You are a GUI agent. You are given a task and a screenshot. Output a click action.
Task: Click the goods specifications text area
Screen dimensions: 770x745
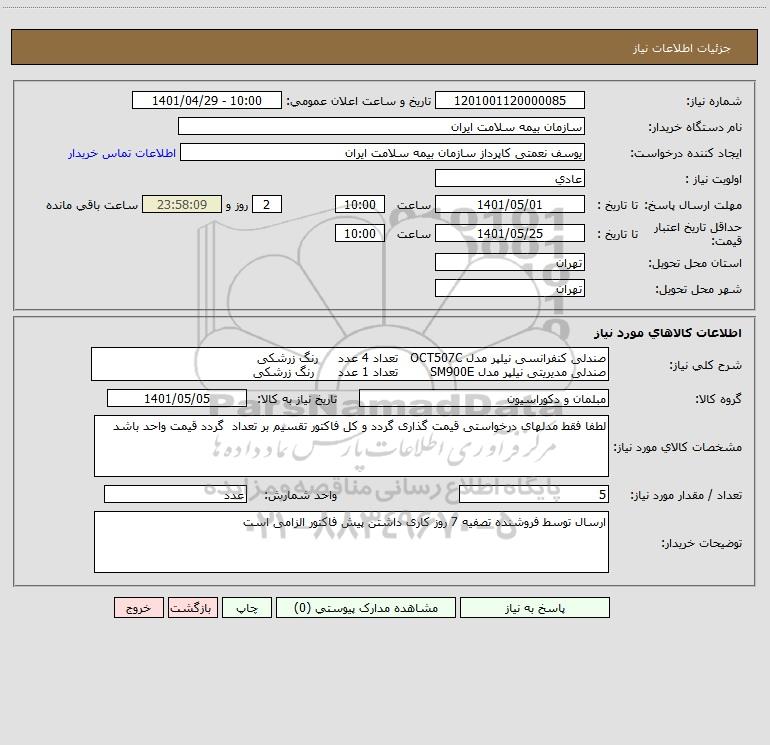(351, 446)
